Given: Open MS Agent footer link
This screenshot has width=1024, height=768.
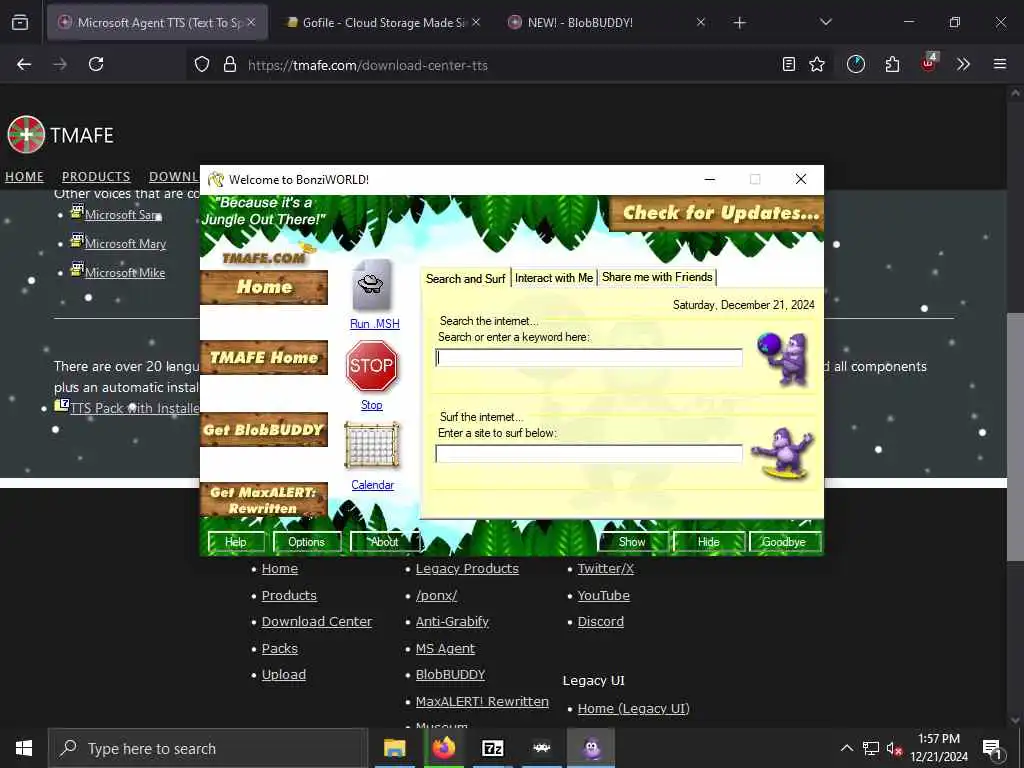Looking at the screenshot, I should [x=445, y=648].
